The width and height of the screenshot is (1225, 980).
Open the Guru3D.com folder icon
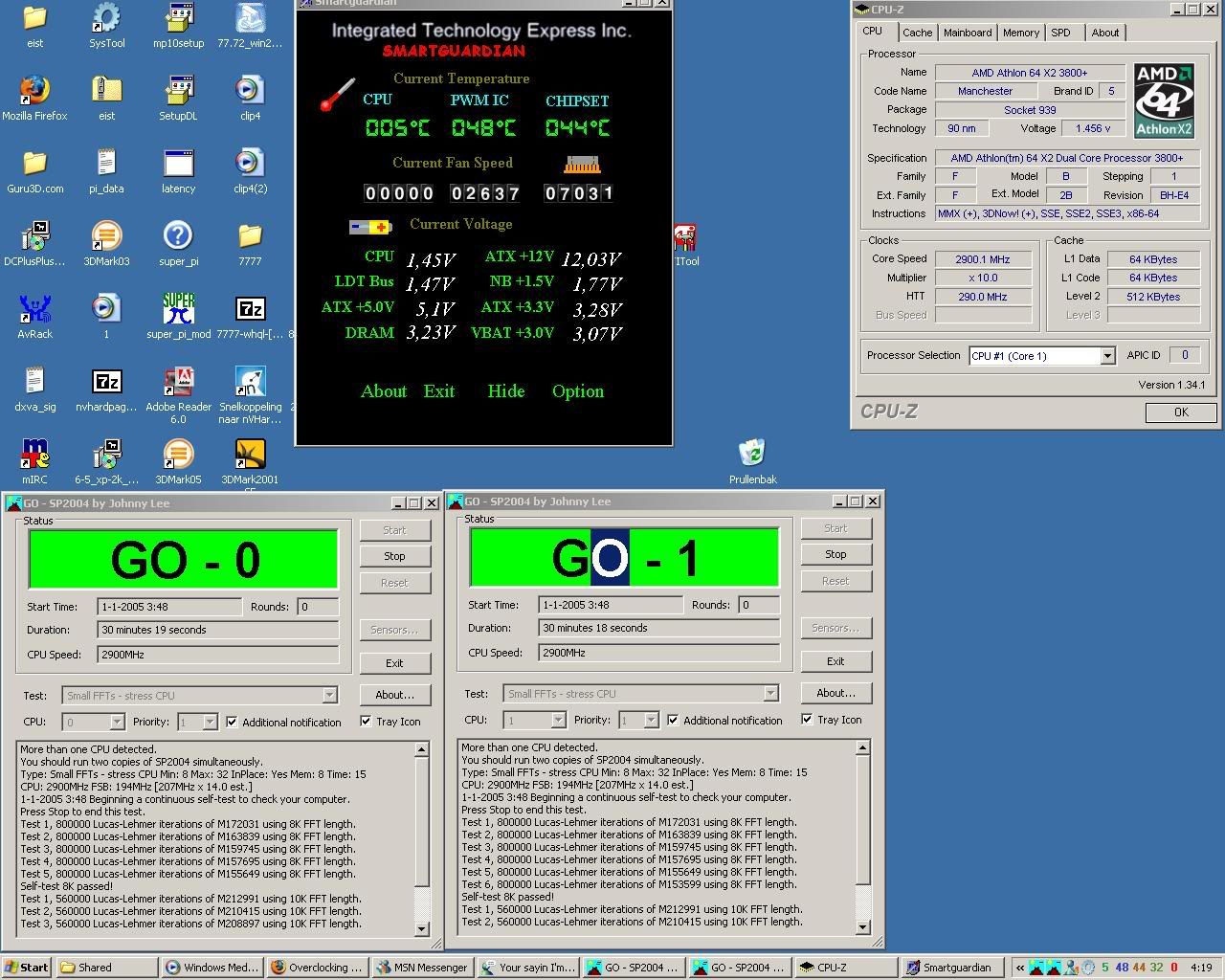click(34, 170)
